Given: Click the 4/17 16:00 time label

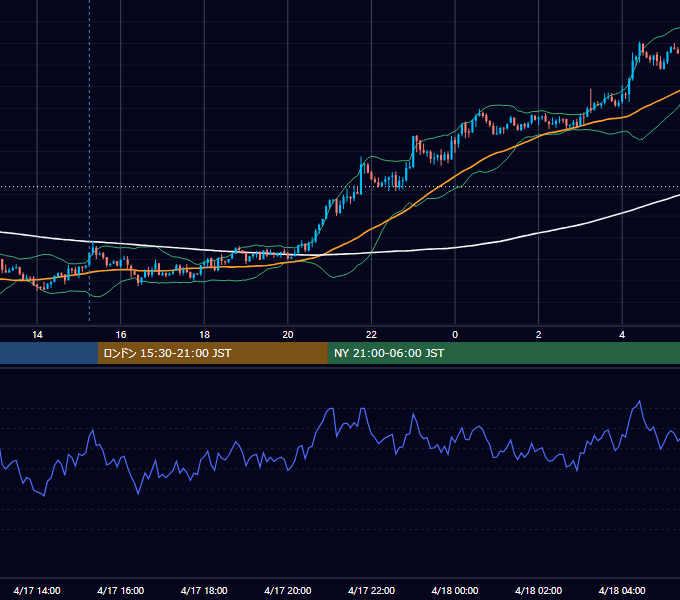Looking at the screenshot, I should coord(121,590).
